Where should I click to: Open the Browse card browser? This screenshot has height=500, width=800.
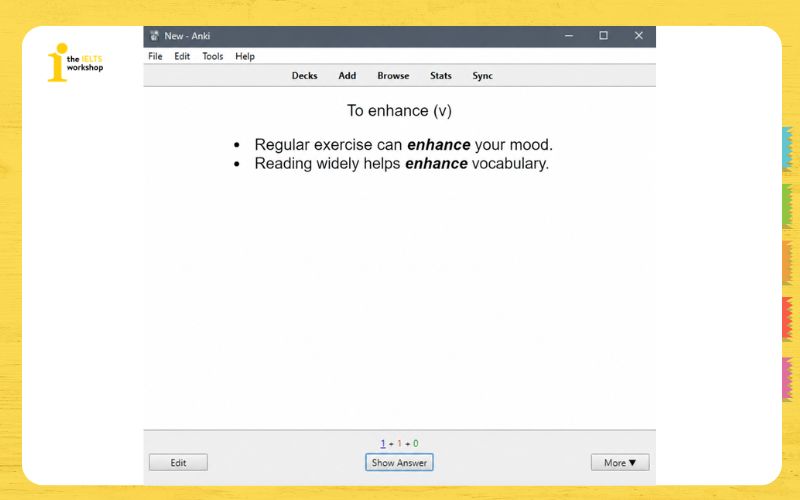[x=393, y=76]
